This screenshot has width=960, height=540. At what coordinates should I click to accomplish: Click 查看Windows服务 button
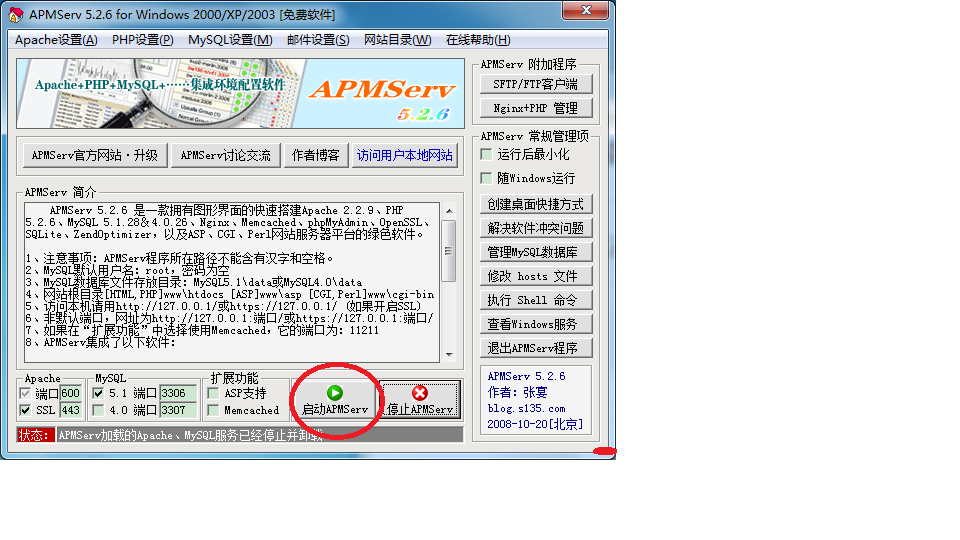point(536,324)
